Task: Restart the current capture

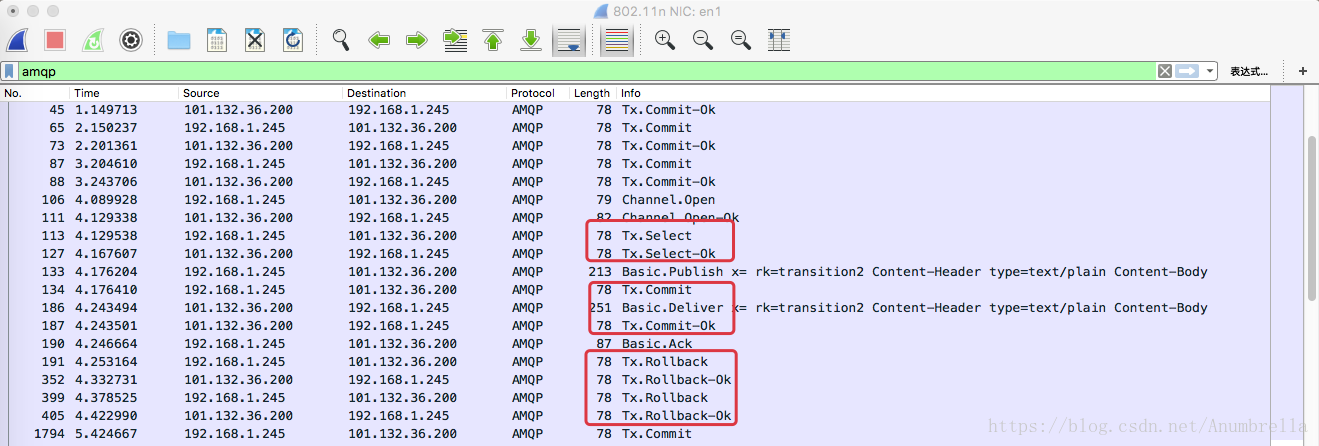Action: click(x=91, y=40)
